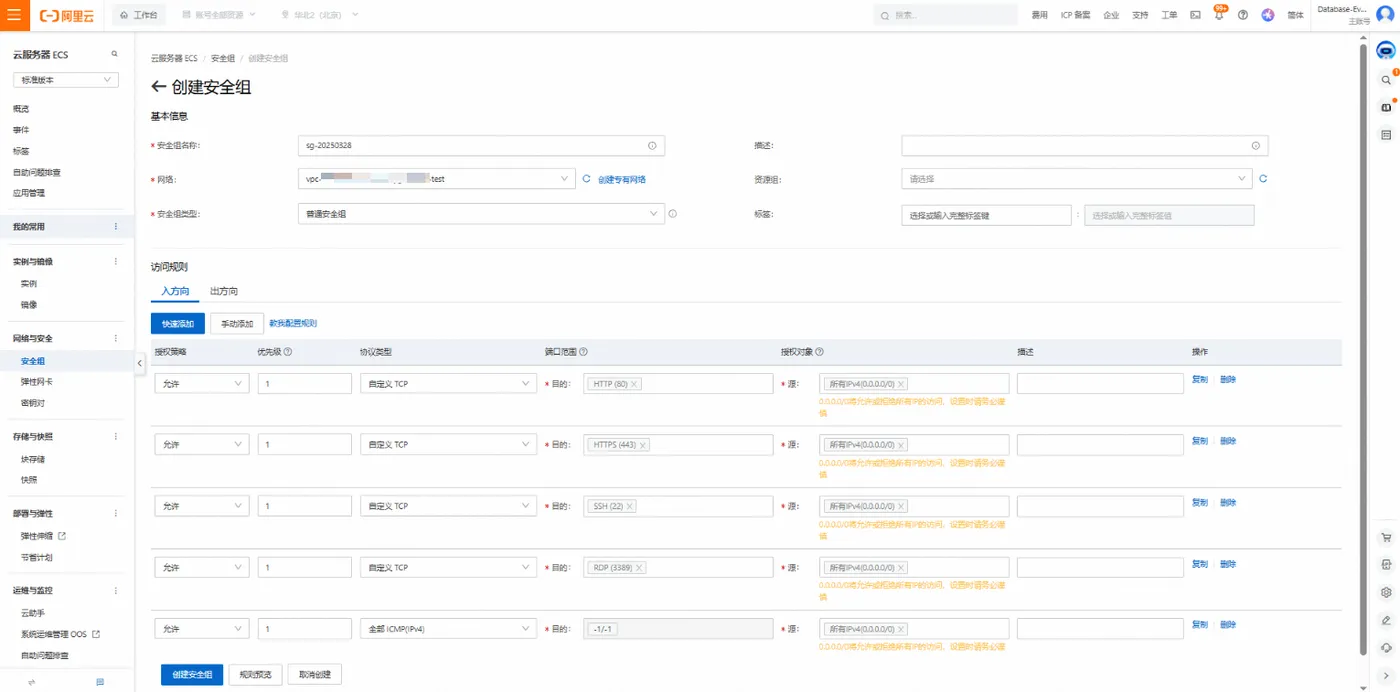Remove the RDP (3389) port tag
The image size is (1400, 692).
(639, 568)
